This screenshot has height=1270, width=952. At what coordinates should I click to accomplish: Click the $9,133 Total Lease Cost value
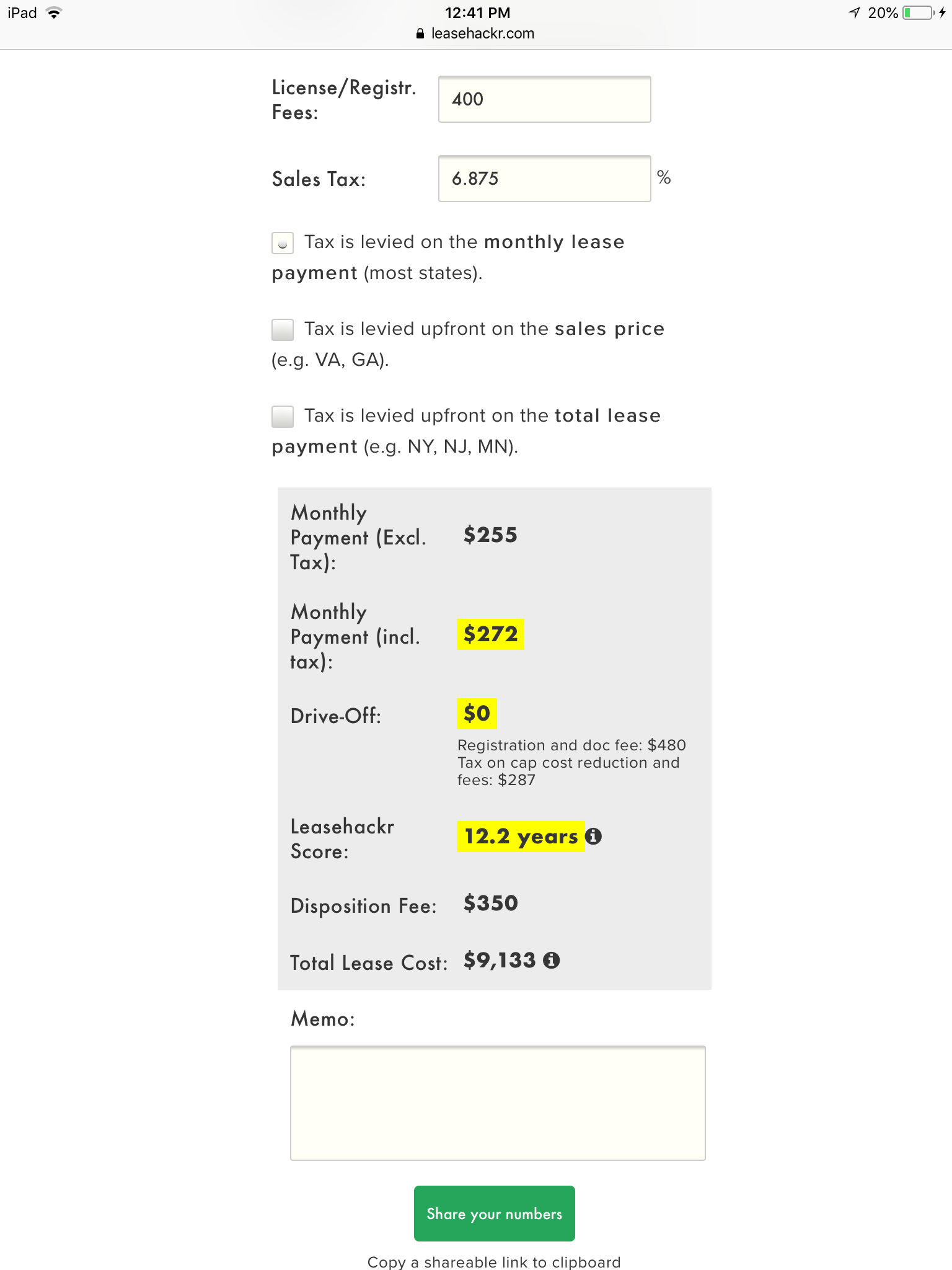tap(500, 961)
